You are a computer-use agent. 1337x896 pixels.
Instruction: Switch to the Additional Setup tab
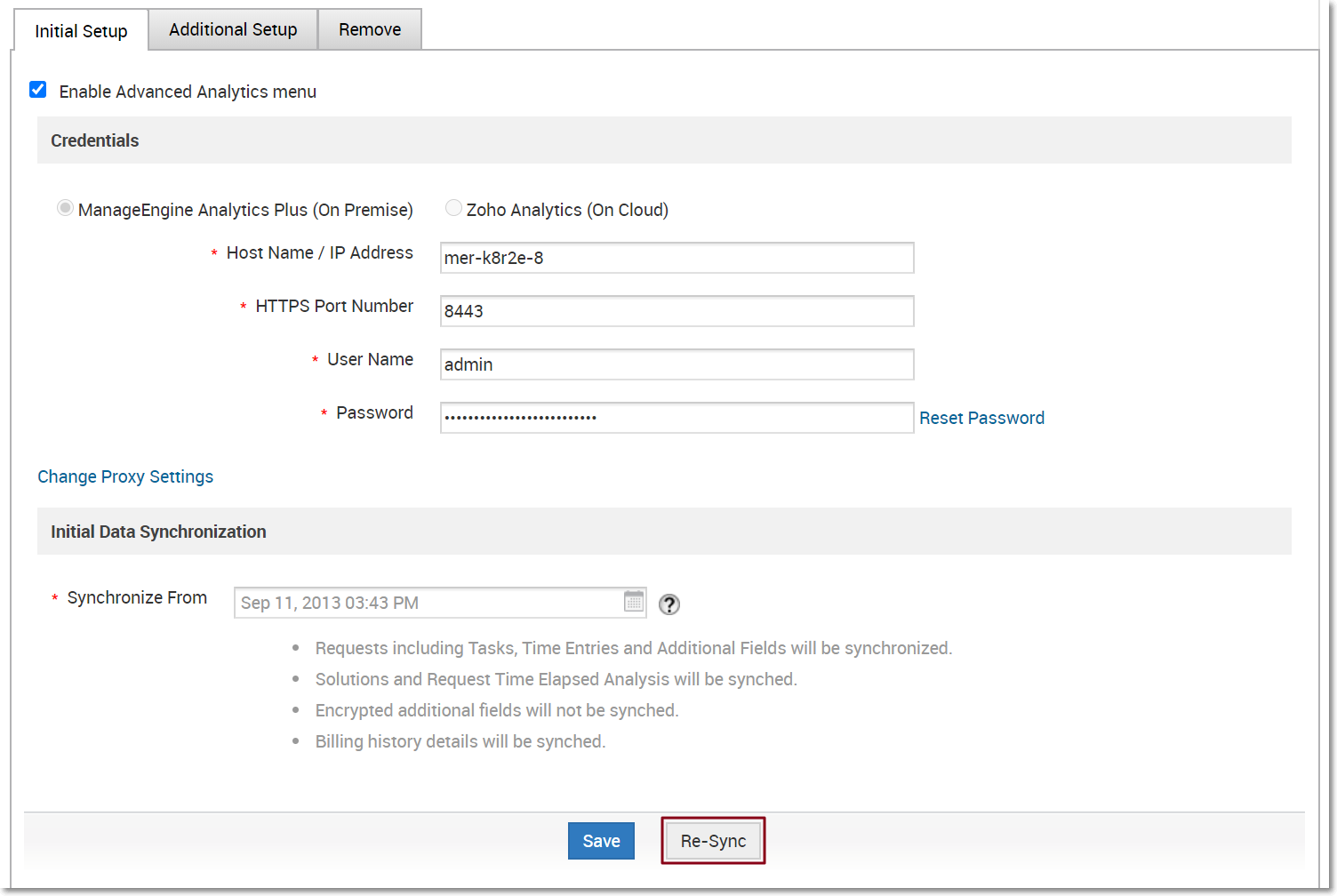coord(233,29)
